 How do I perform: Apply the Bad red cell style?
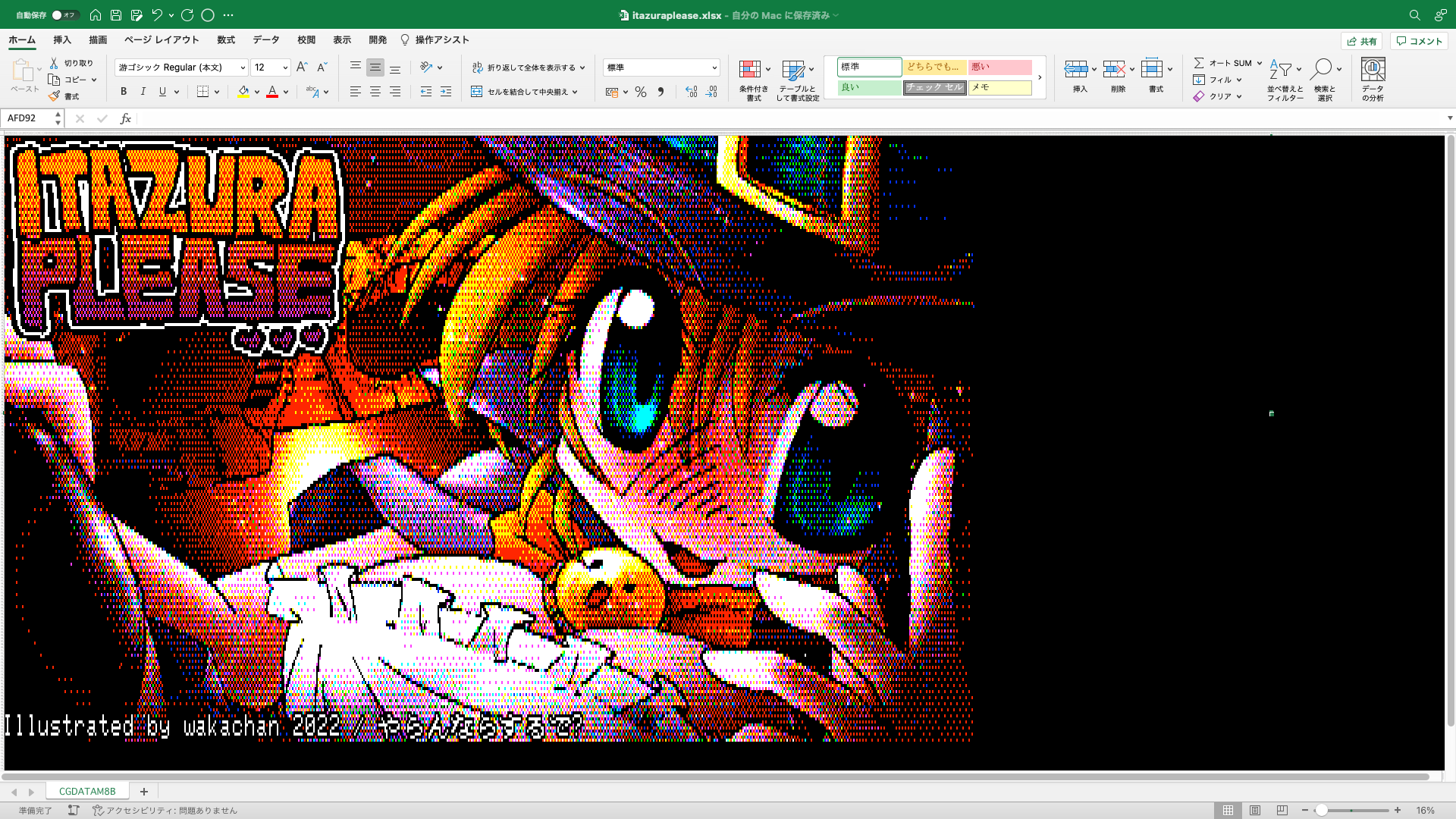[1000, 67]
